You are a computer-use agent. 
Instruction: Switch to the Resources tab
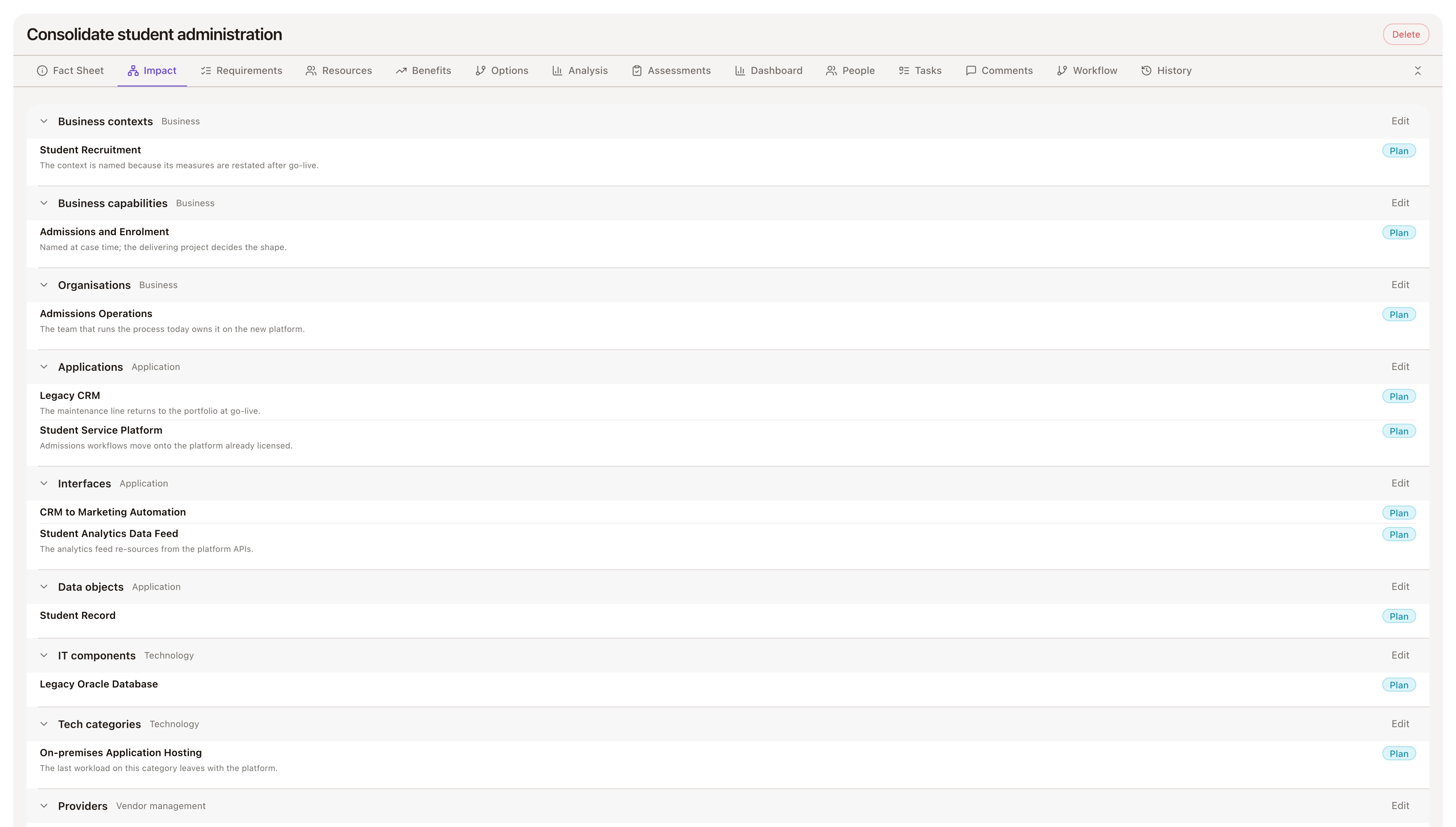(339, 70)
